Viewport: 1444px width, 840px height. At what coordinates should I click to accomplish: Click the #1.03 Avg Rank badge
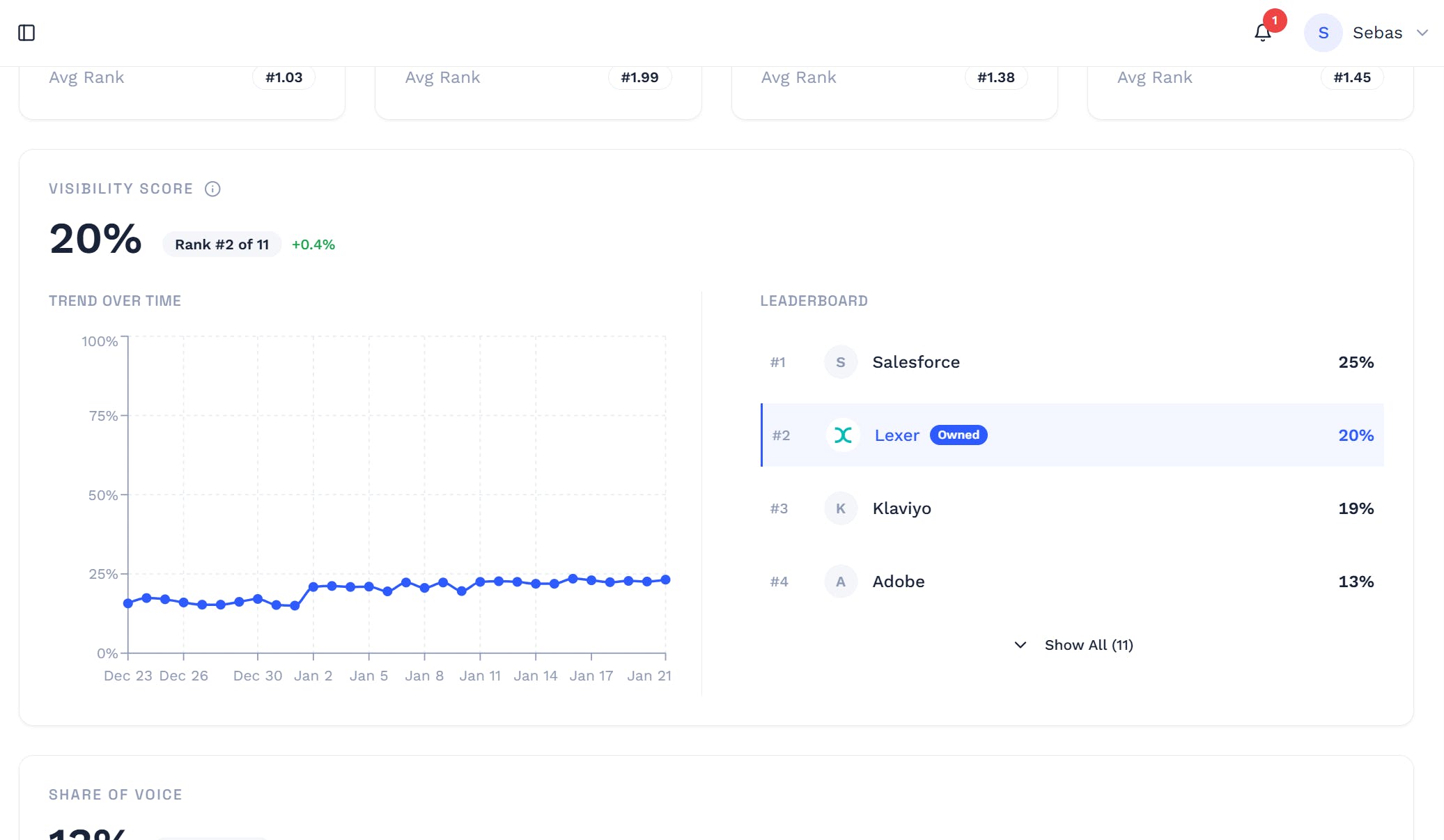click(284, 77)
